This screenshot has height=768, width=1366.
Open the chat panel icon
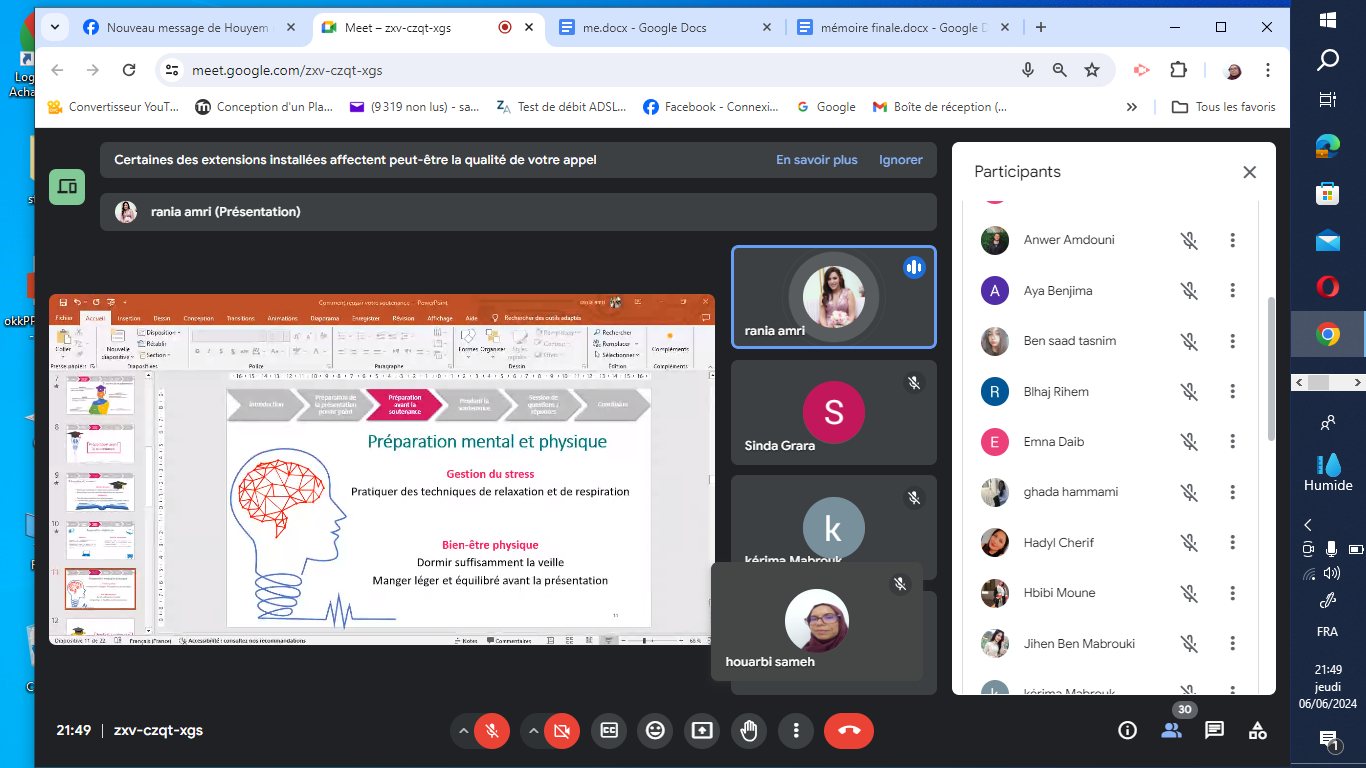(1214, 730)
